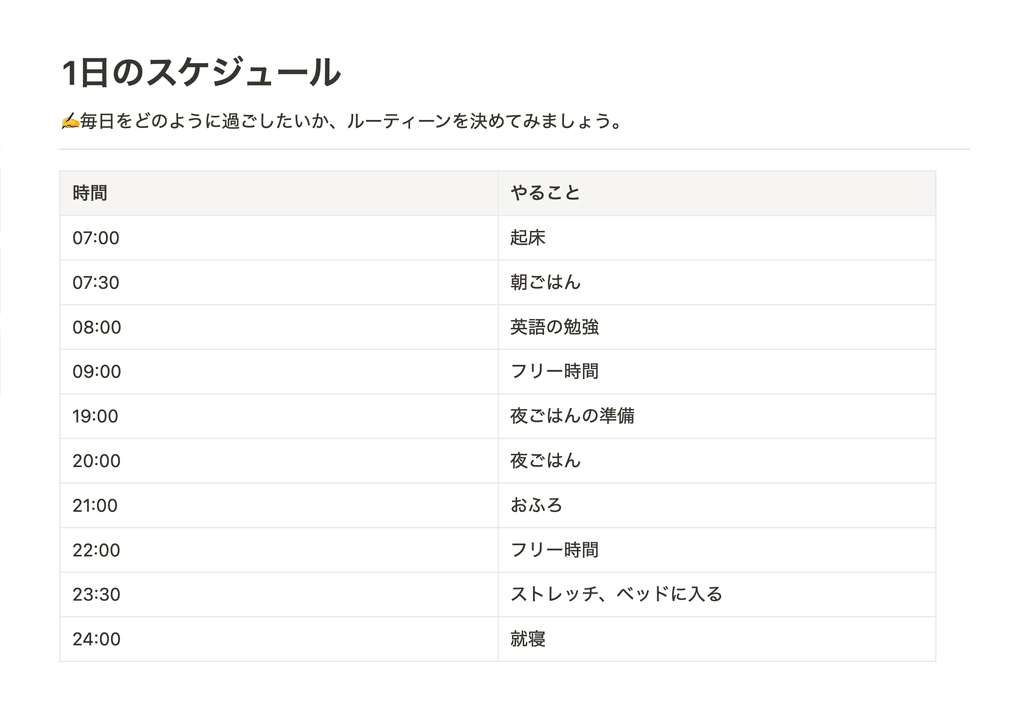Click the フリー時間 cell beside 09:00
Screen dimensions: 1024x722
pos(716,371)
